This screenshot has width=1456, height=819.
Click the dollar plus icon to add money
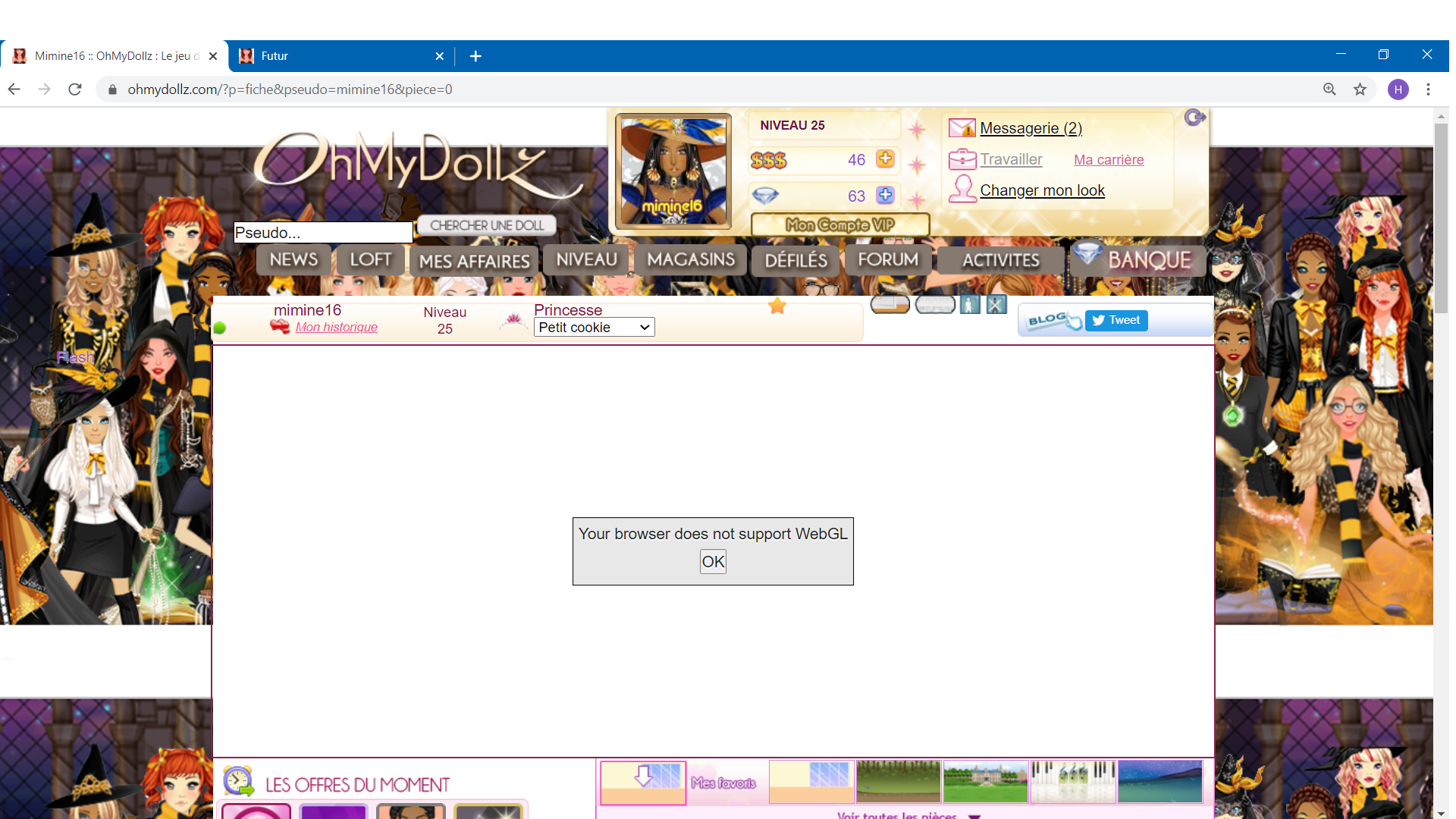coord(884,158)
